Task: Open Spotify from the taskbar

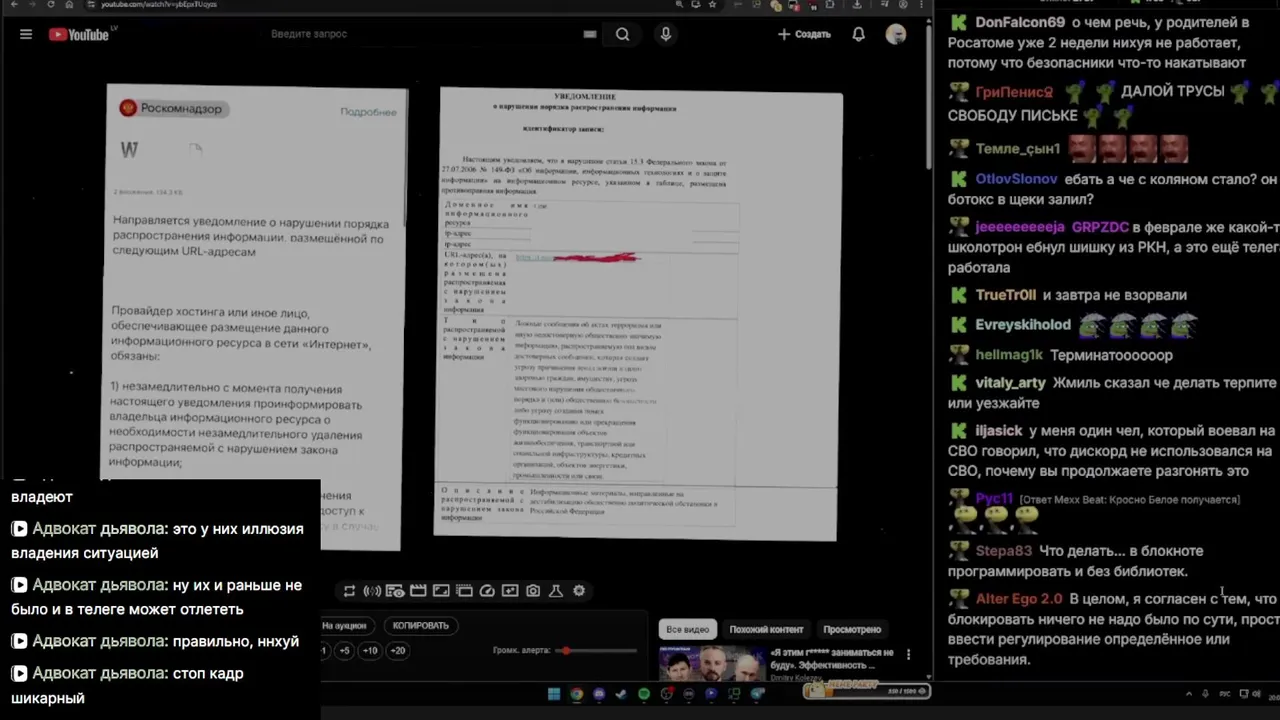Action: click(644, 694)
